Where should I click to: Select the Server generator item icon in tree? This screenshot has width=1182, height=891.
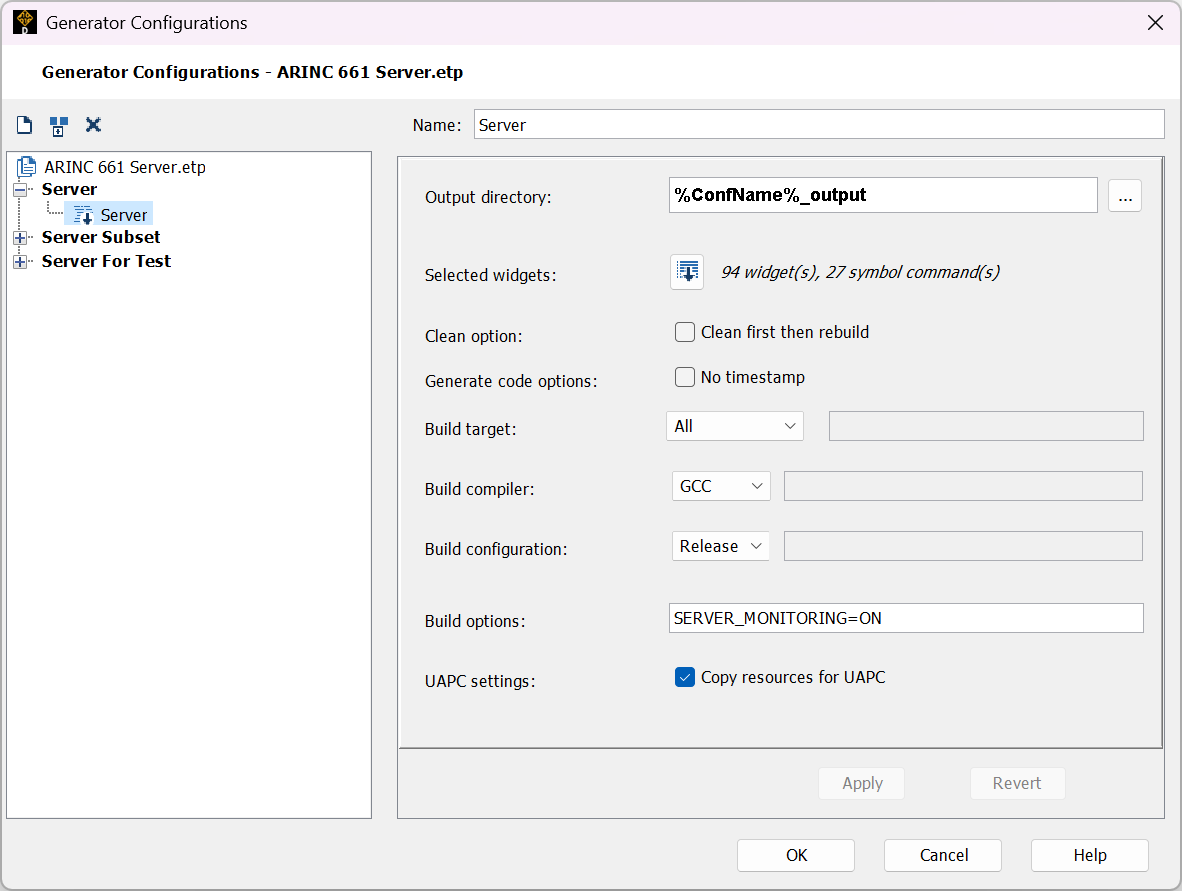84,215
